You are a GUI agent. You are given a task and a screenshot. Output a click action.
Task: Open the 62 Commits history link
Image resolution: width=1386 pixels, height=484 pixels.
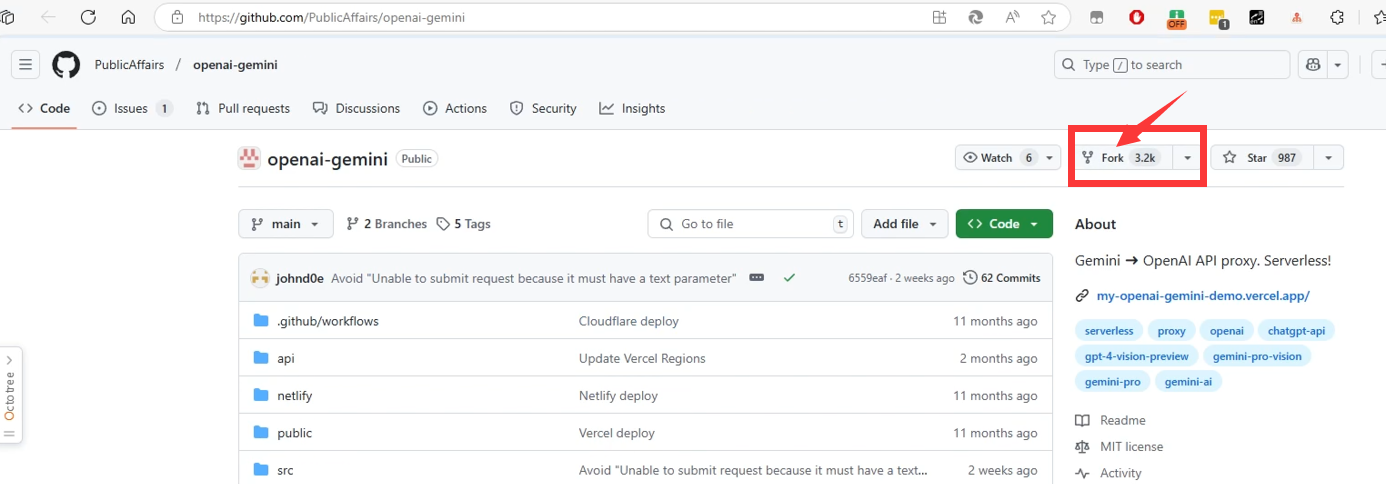click(x=1002, y=278)
